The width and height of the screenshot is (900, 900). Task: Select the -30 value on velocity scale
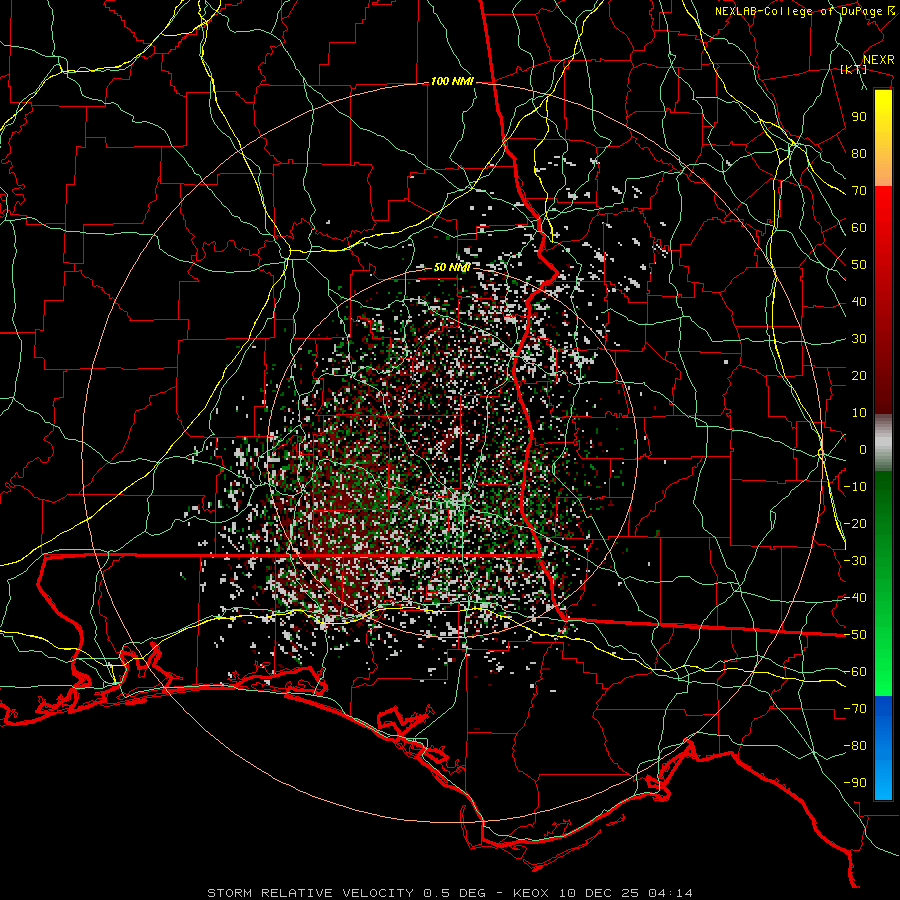tap(855, 561)
